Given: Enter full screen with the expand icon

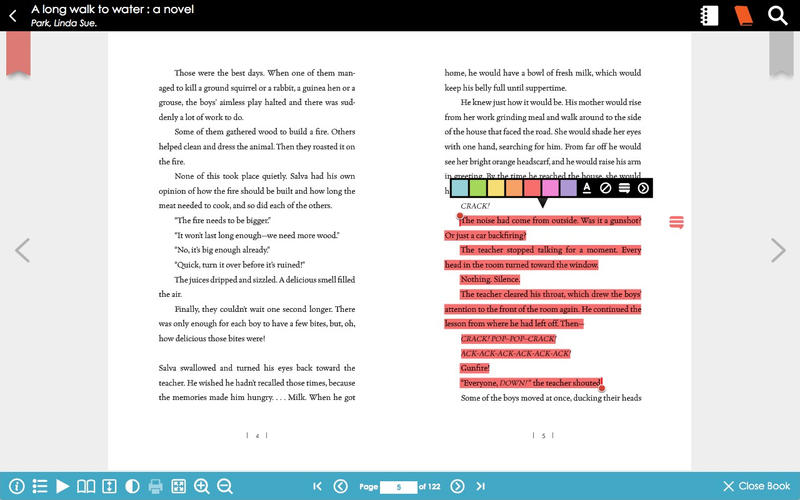Looking at the screenshot, I should (179, 486).
